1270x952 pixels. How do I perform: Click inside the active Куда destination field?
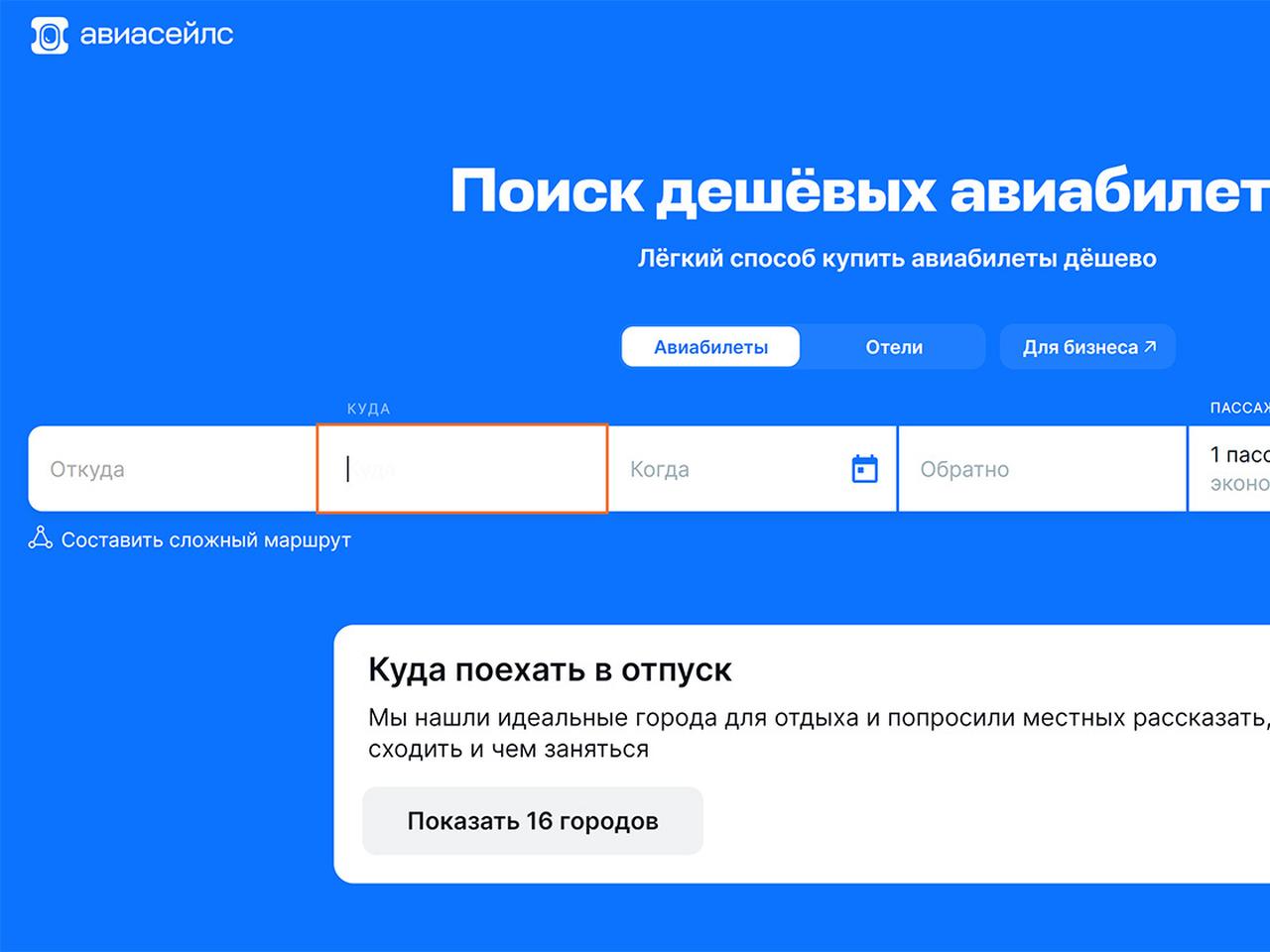(461, 469)
